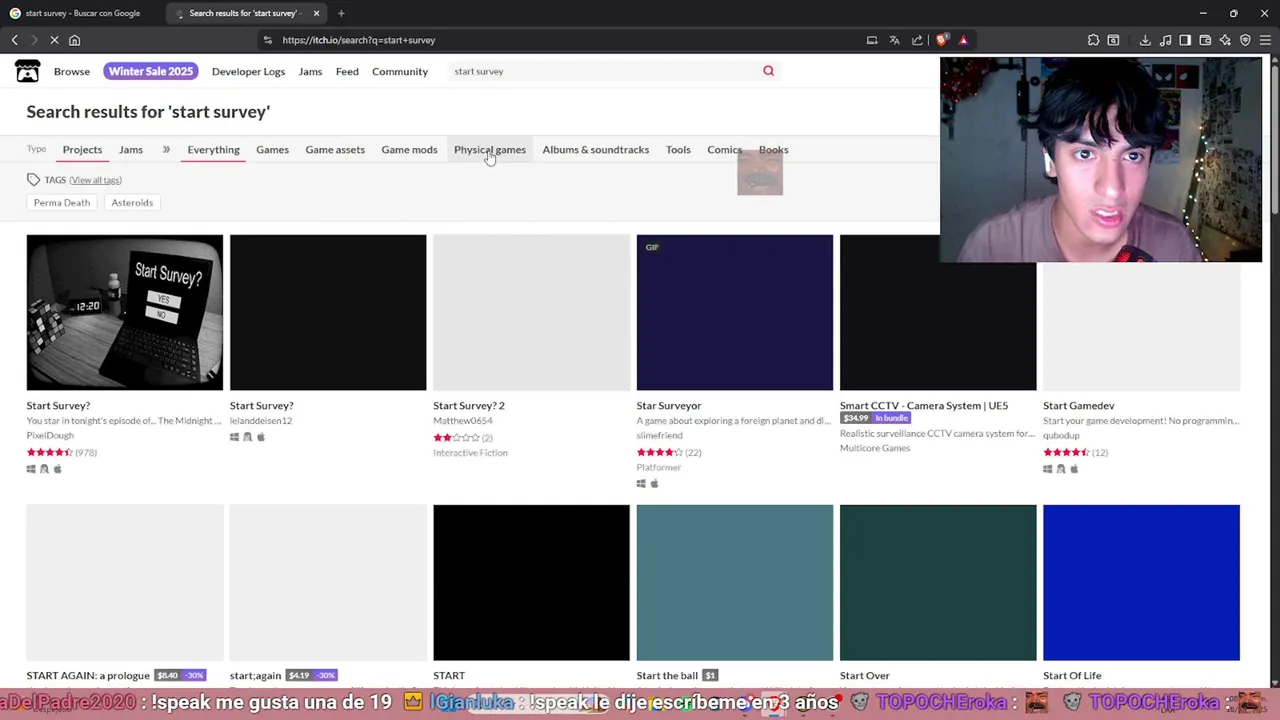Viewport: 1280px width, 720px height.
Task: Open the 'Start the ball' title
Action: point(667,675)
